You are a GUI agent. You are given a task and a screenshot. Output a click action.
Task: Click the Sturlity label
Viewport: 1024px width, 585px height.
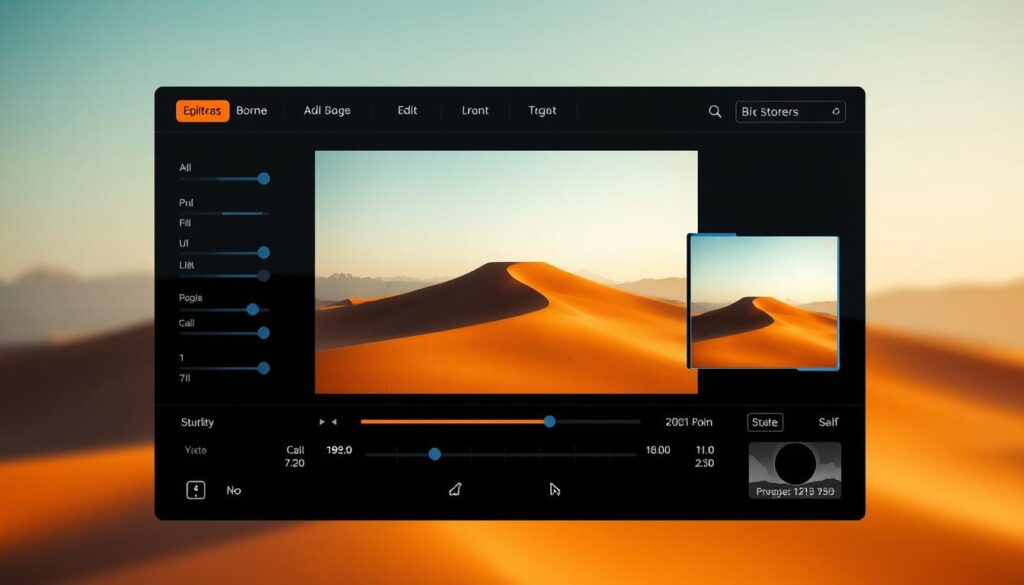point(197,422)
